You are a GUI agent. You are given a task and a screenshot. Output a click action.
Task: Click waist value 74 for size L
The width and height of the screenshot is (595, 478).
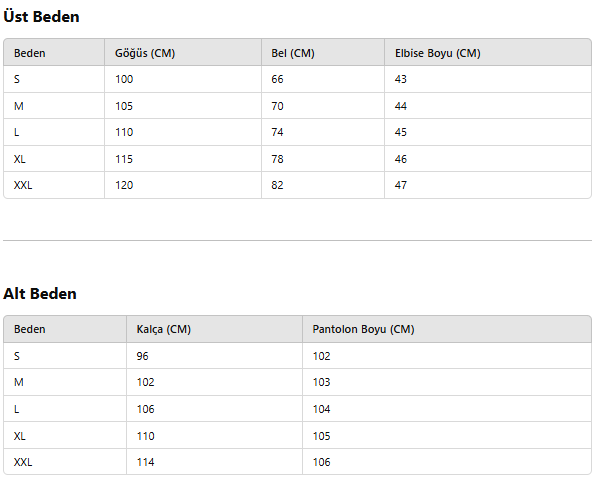pos(277,132)
